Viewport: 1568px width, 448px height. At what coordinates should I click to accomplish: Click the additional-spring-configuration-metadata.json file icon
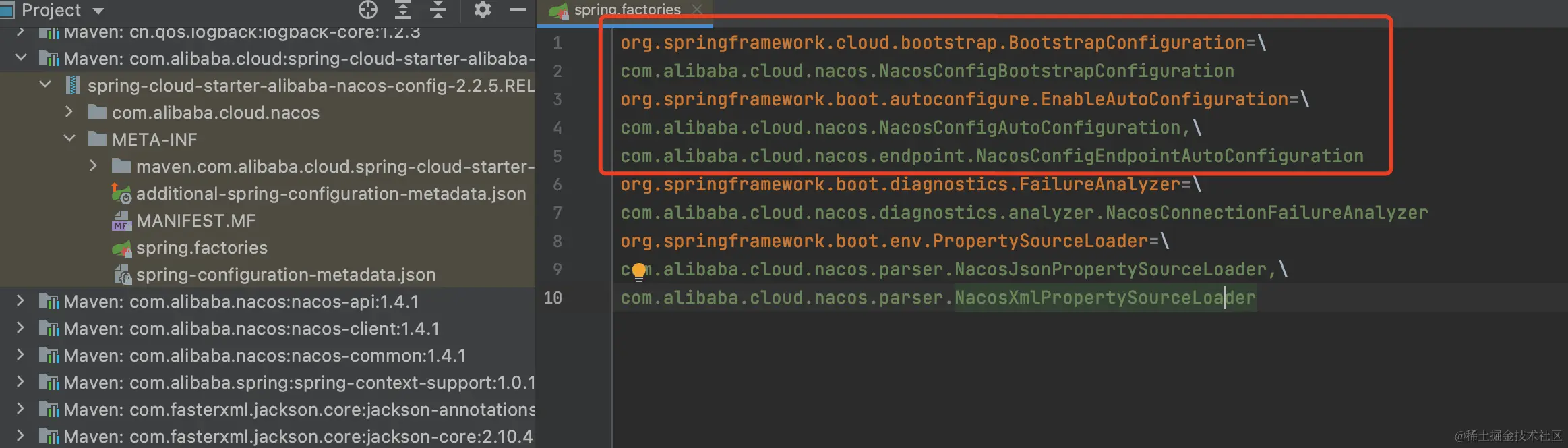click(121, 193)
